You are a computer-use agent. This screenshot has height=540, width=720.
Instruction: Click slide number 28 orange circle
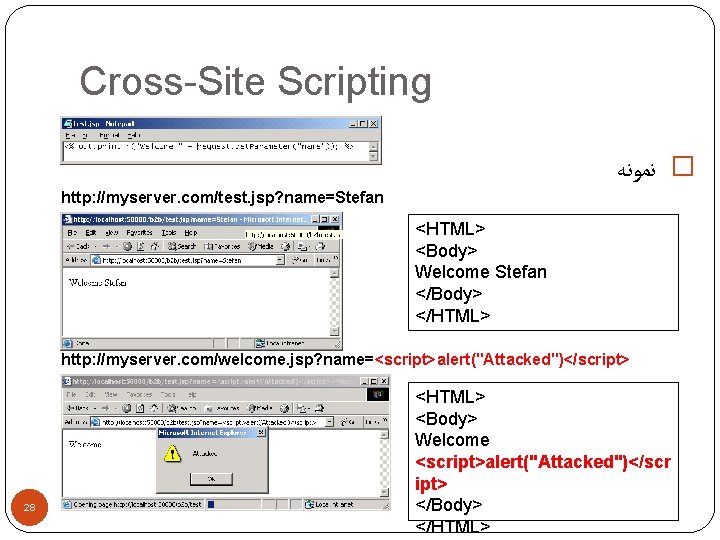click(x=29, y=507)
